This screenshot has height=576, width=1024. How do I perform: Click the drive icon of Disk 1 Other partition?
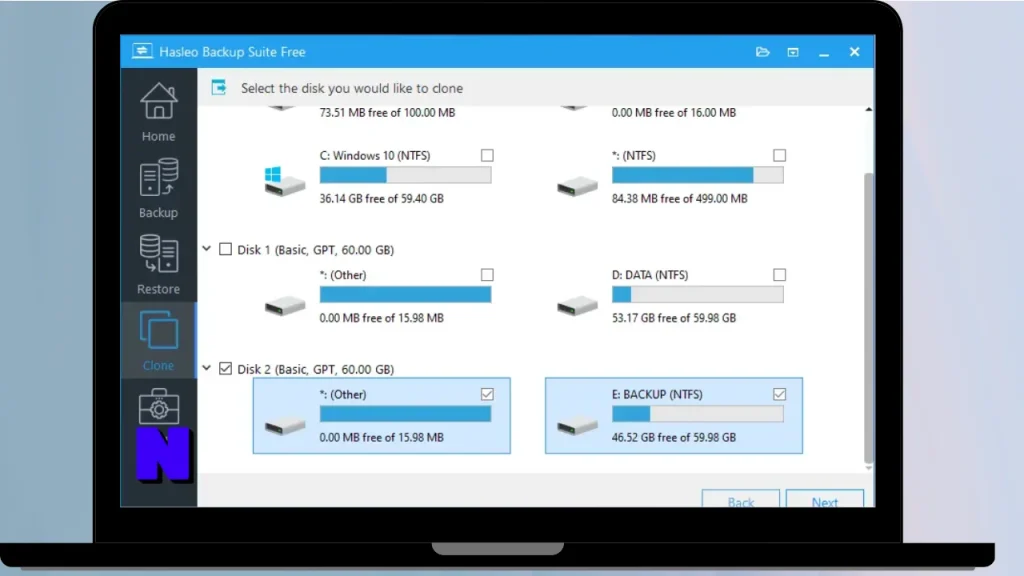click(284, 306)
